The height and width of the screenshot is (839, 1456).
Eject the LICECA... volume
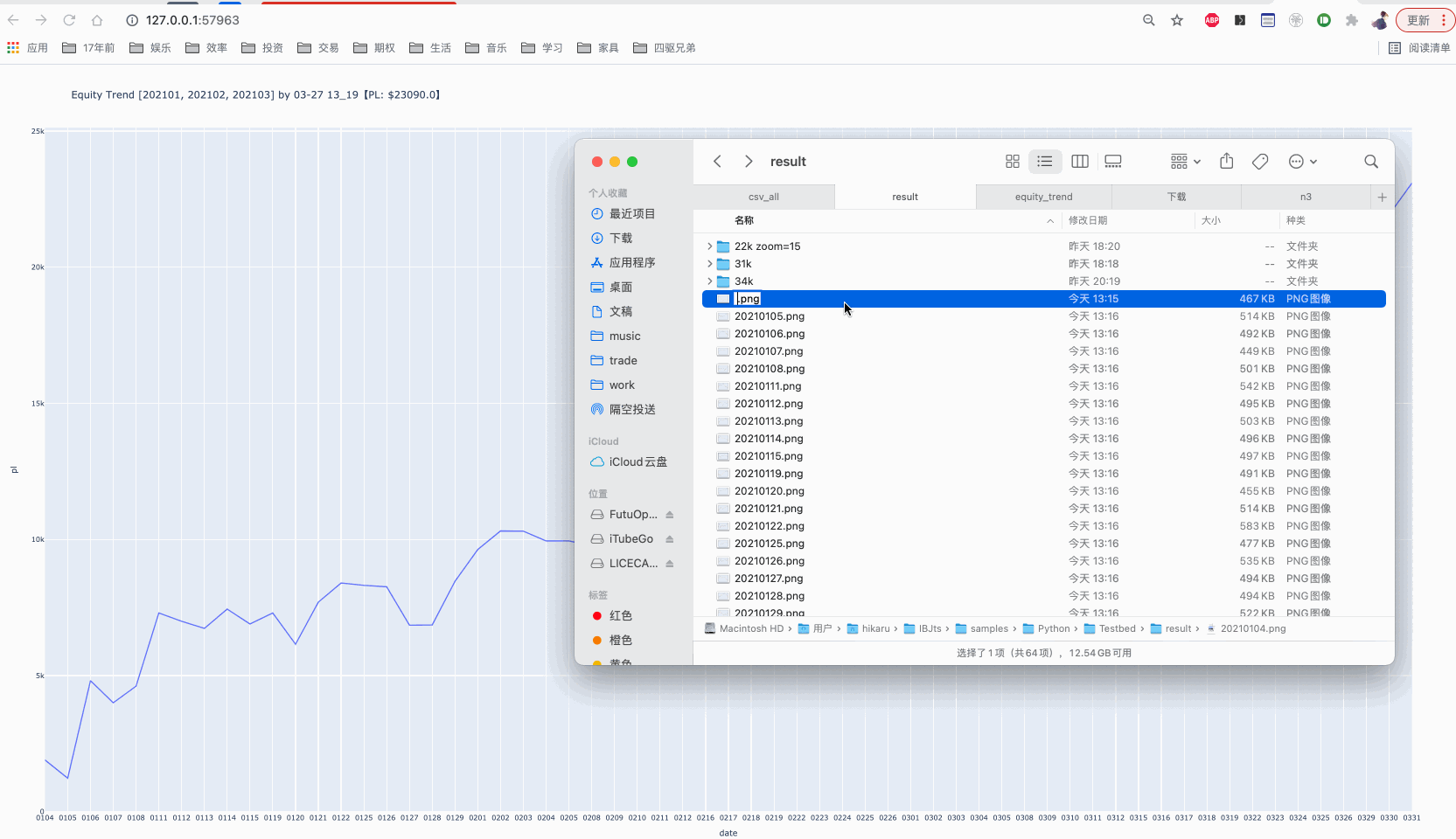tap(670, 564)
